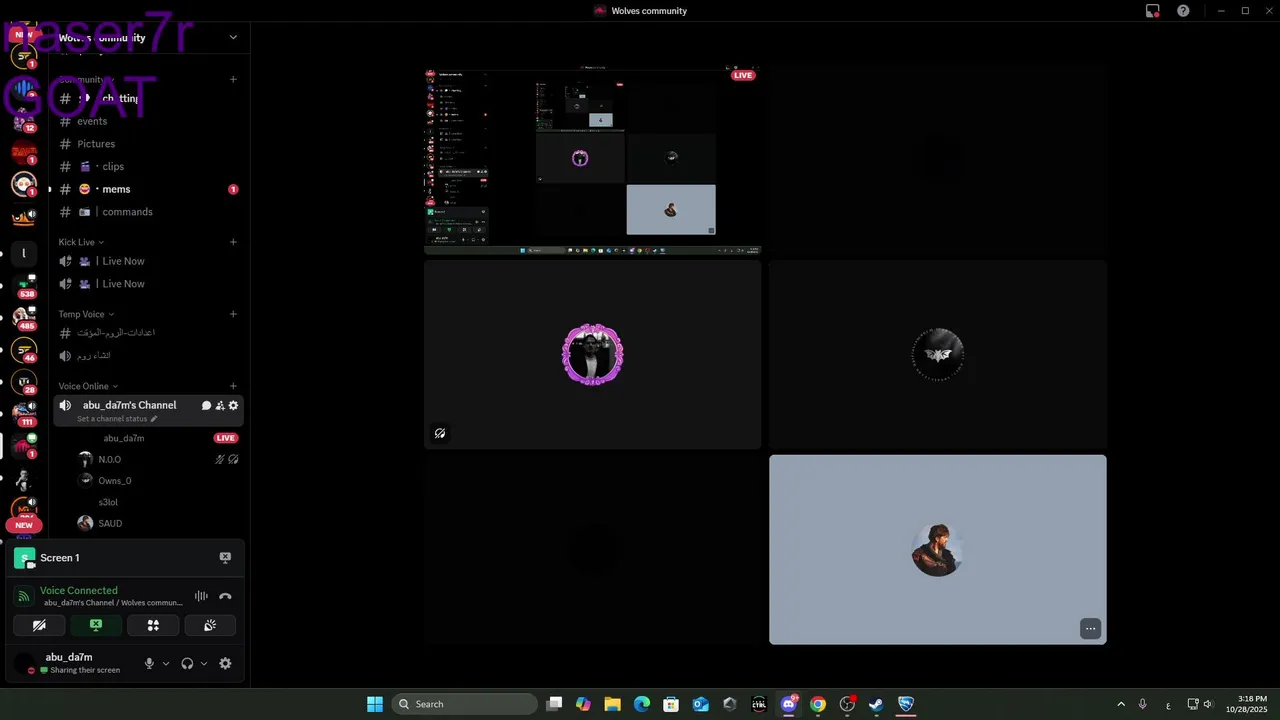Viewport: 1280px width, 720px height.
Task: Show hidden system tray icons chevron
Action: (x=1121, y=704)
